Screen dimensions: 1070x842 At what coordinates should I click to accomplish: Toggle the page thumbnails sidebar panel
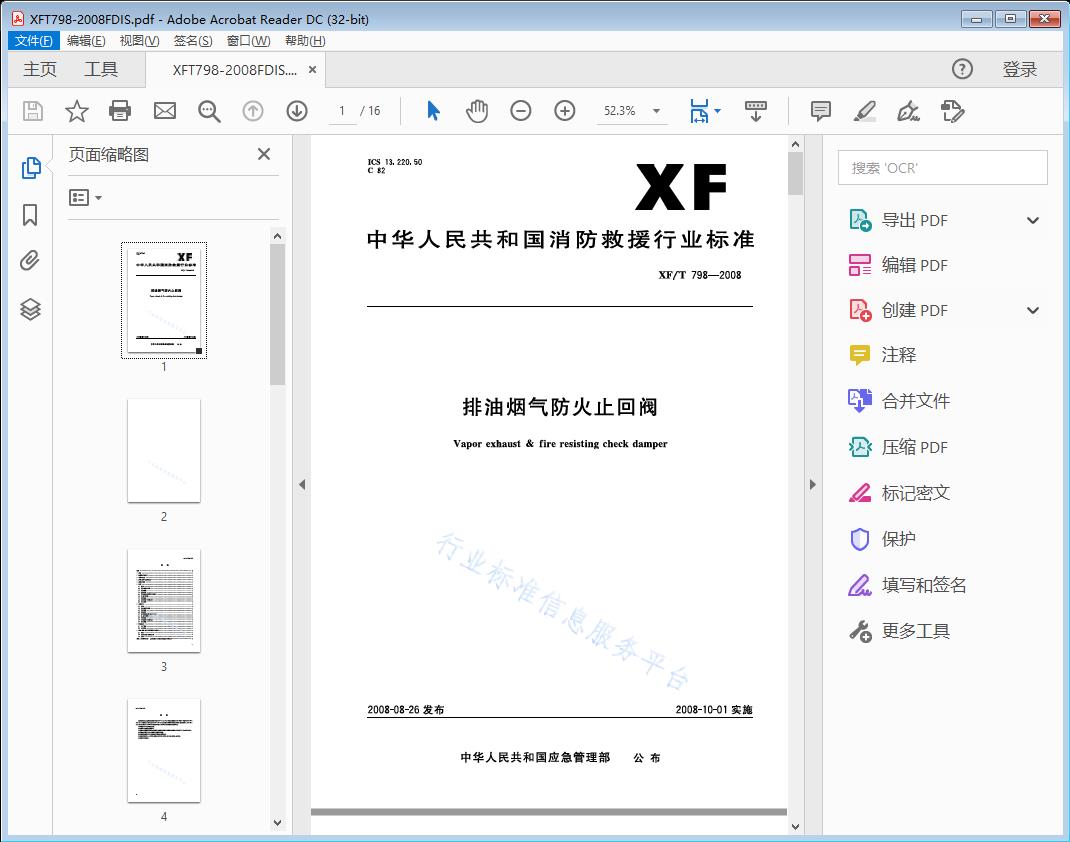[x=30, y=168]
